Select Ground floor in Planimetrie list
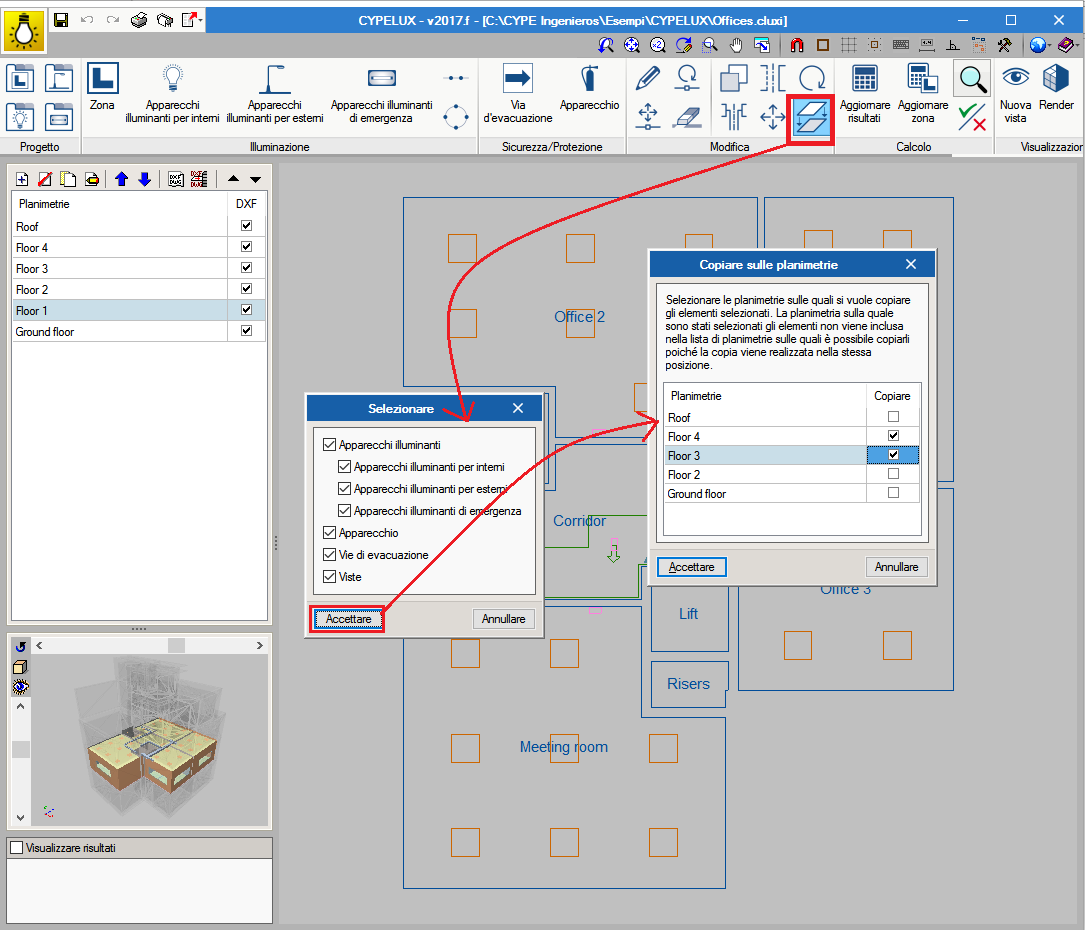 click(x=120, y=331)
